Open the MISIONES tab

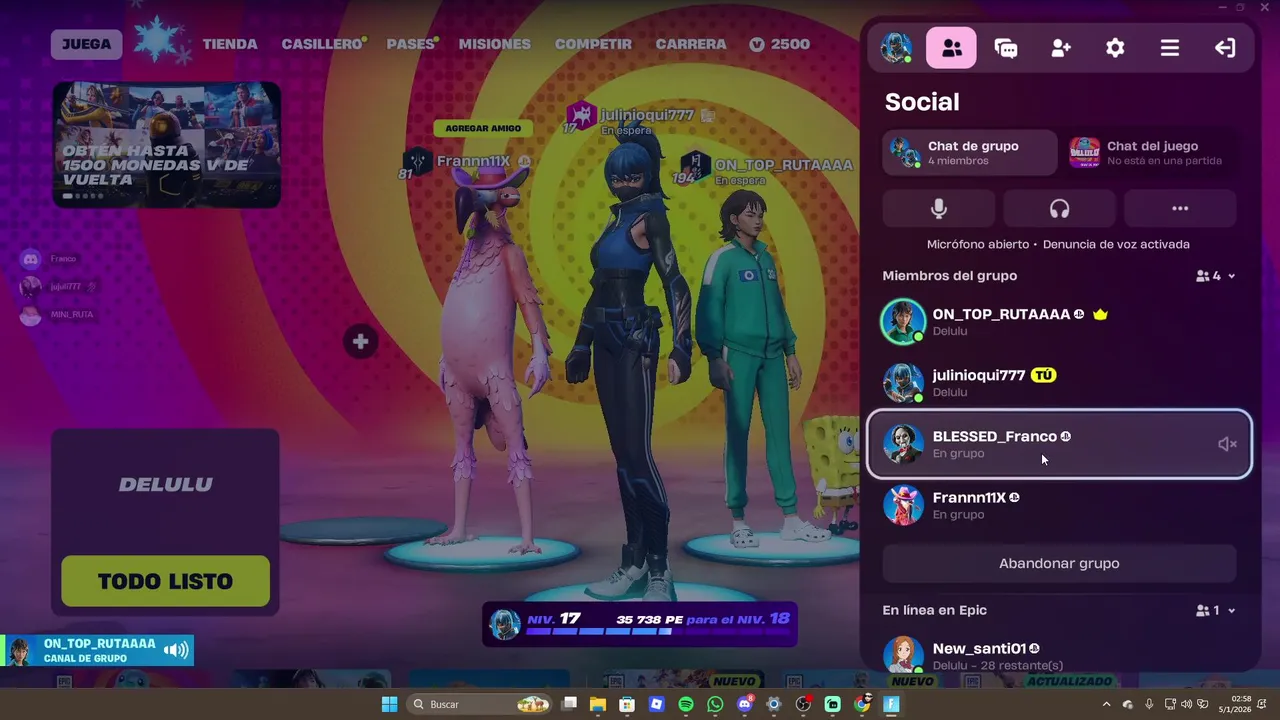pos(494,44)
